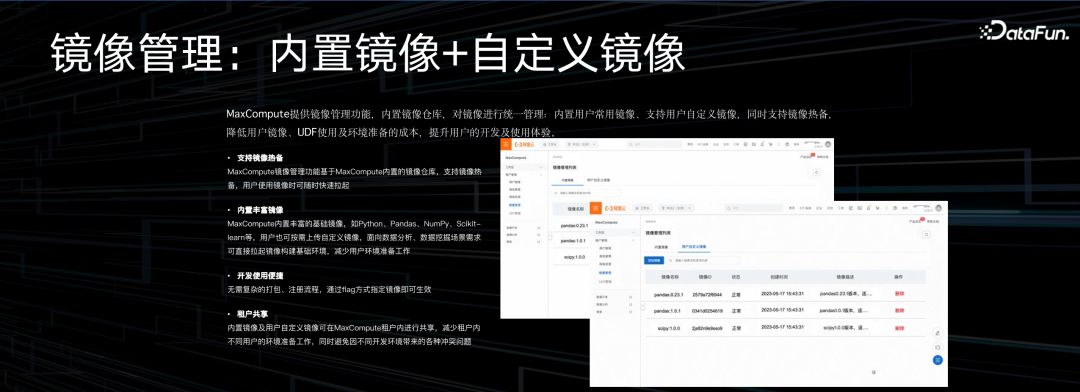Click pandas:0.23.1 in back window image list
This screenshot has height=392, width=1080.
tap(574, 226)
